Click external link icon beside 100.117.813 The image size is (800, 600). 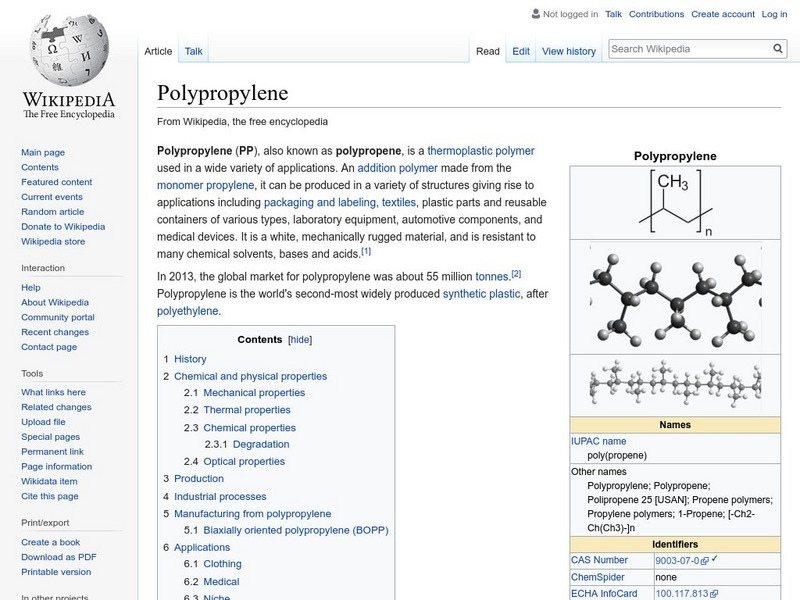click(x=714, y=594)
